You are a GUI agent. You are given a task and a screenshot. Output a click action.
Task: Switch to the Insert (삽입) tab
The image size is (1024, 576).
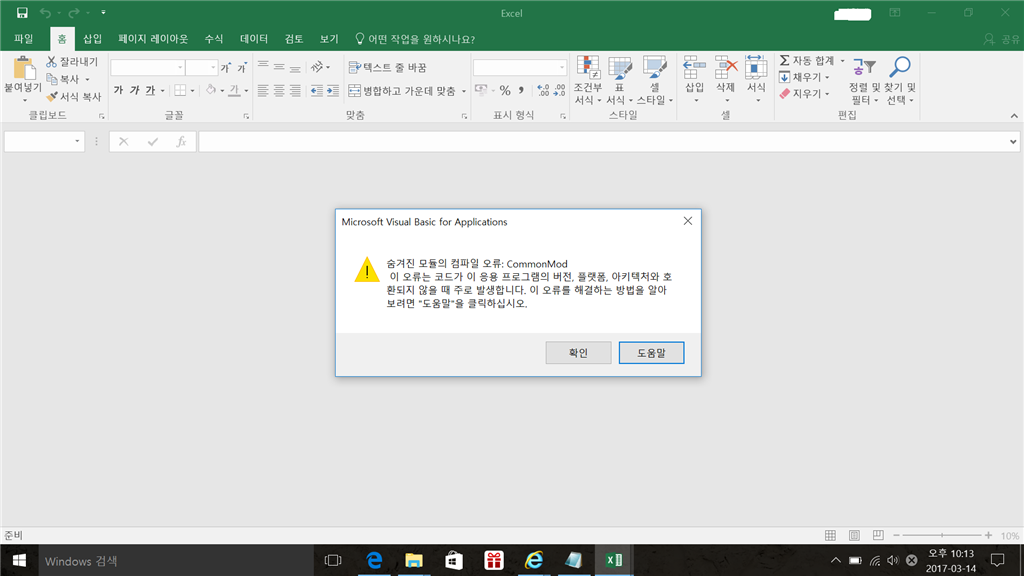[92, 39]
